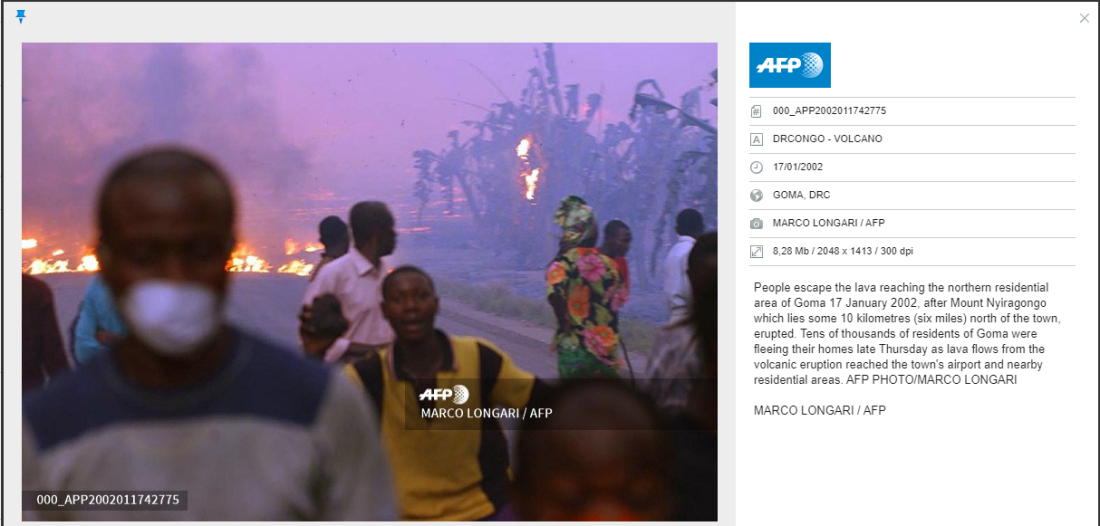Image resolution: width=1100 pixels, height=526 pixels.
Task: Click the camera photographer icon
Action: (756, 223)
